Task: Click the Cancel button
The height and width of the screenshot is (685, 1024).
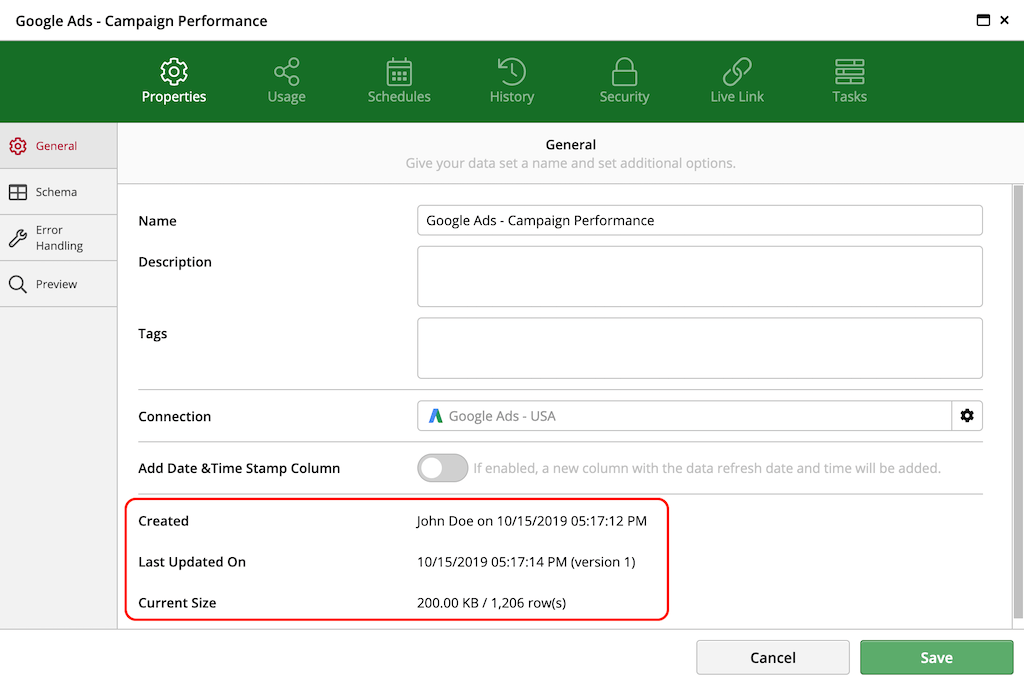Action: [x=773, y=658]
